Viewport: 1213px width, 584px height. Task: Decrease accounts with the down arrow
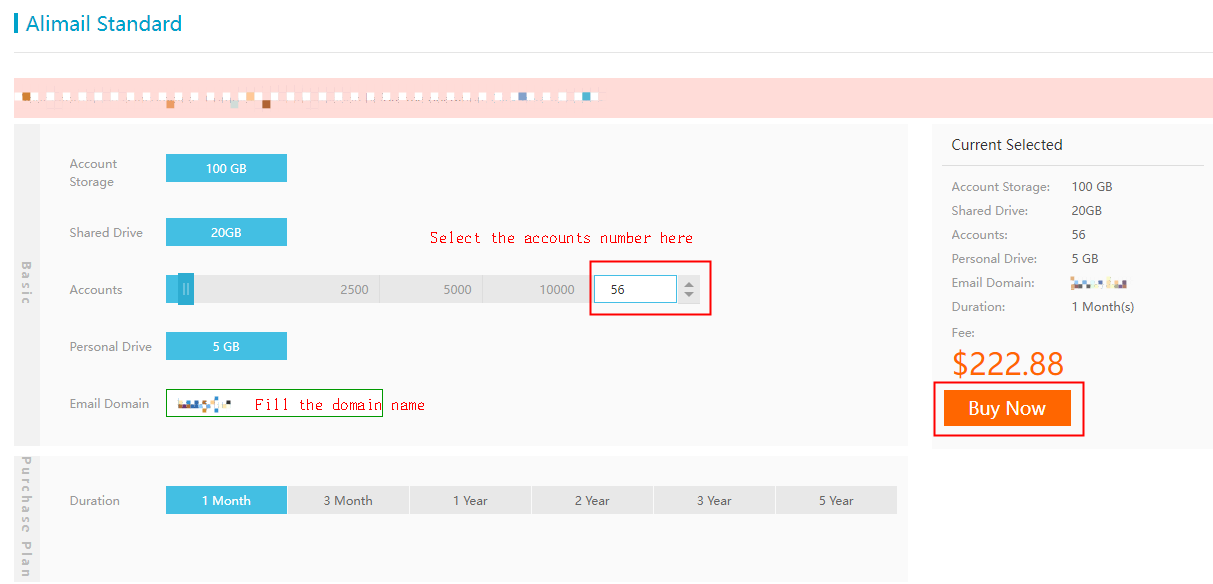[689, 295]
